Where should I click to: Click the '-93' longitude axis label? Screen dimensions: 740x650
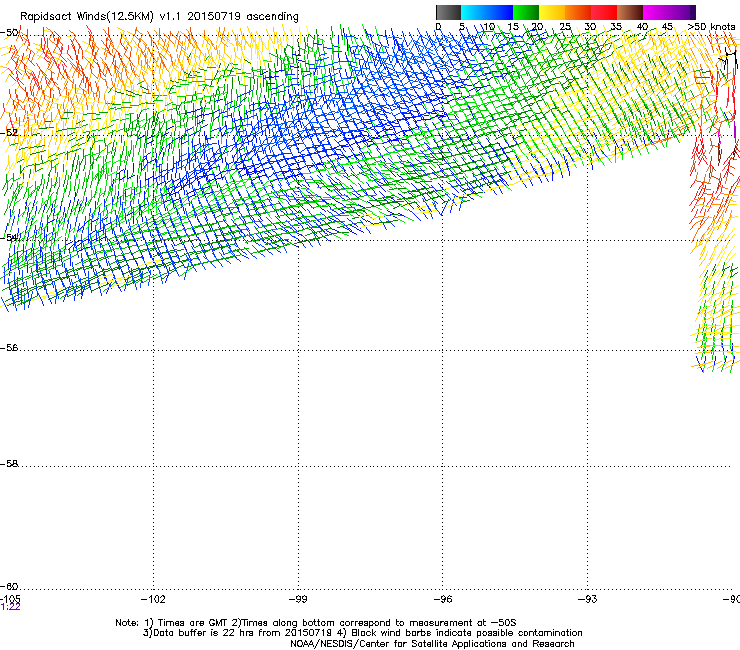tap(588, 599)
